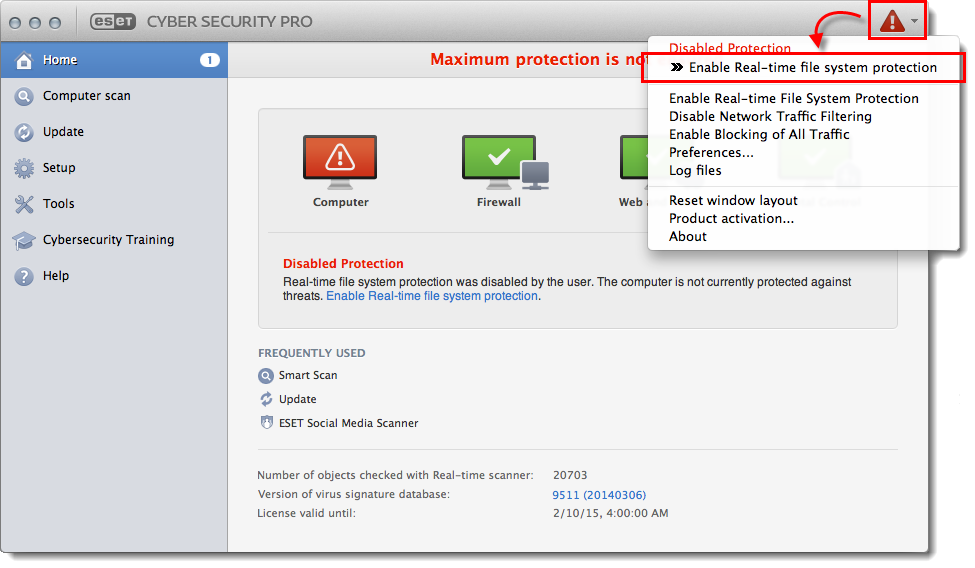
Task: Click the Computer label under red monitor
Action: [341, 202]
